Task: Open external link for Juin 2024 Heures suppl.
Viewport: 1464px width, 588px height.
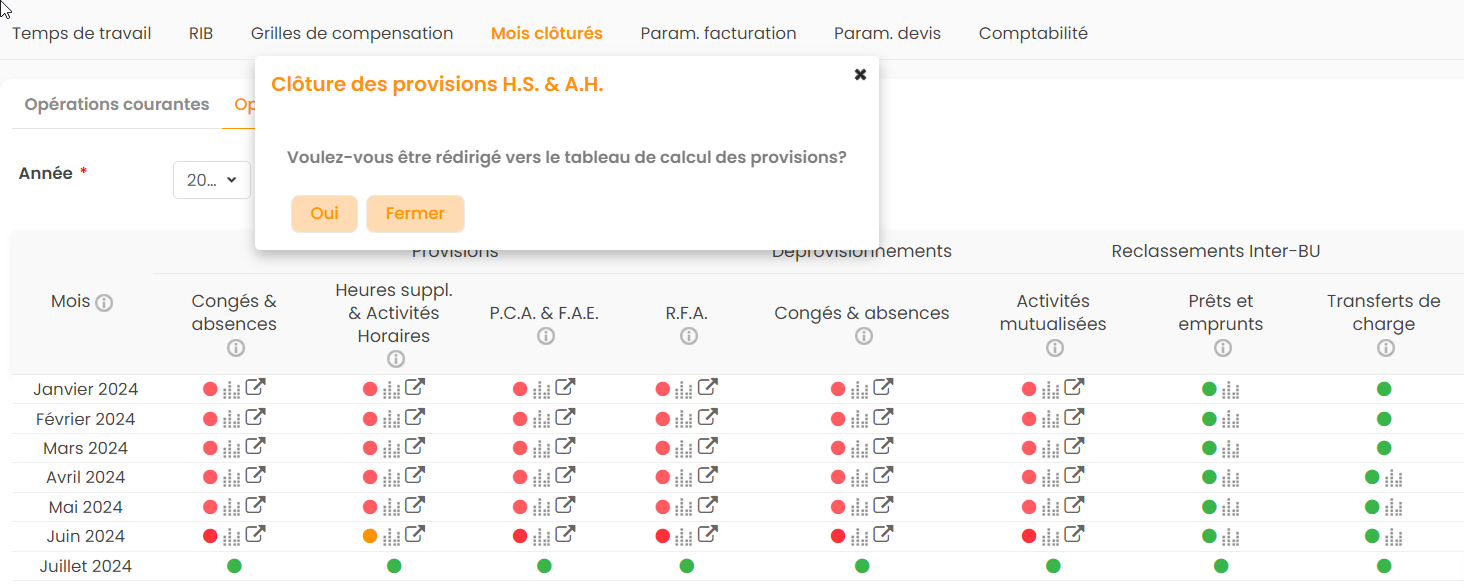Action: [416, 535]
